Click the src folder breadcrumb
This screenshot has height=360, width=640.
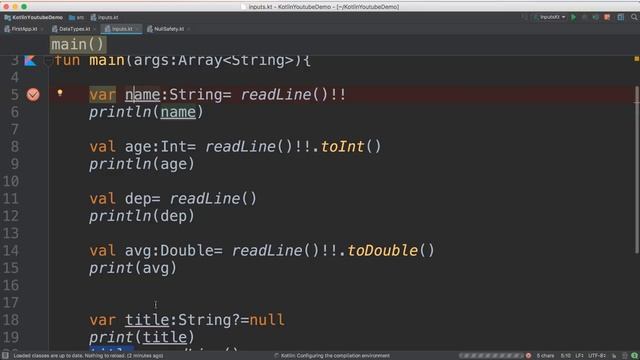(x=77, y=18)
